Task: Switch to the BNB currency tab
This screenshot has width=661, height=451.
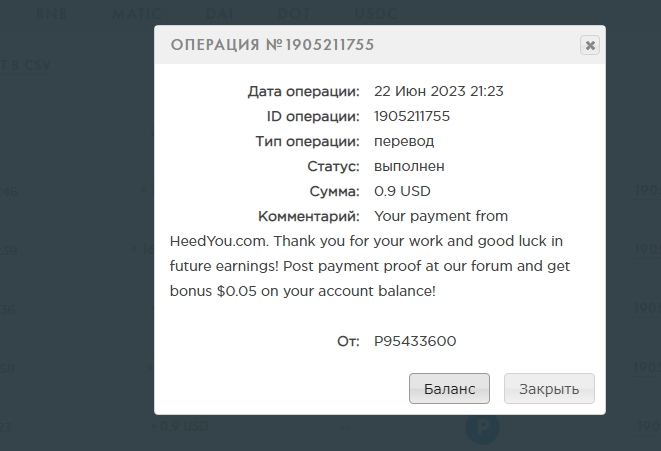Action: tap(48, 14)
